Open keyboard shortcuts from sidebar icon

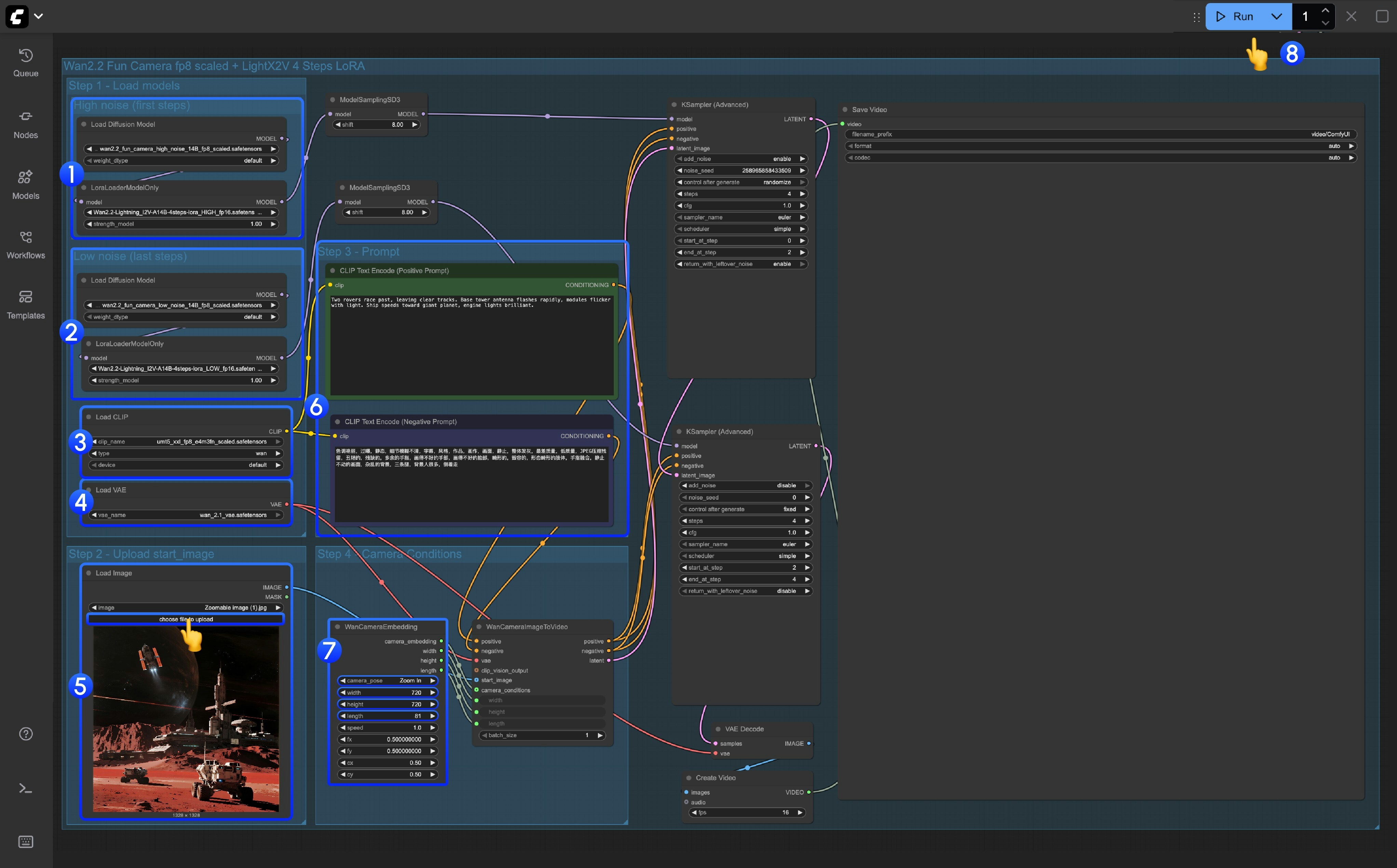tap(25, 842)
